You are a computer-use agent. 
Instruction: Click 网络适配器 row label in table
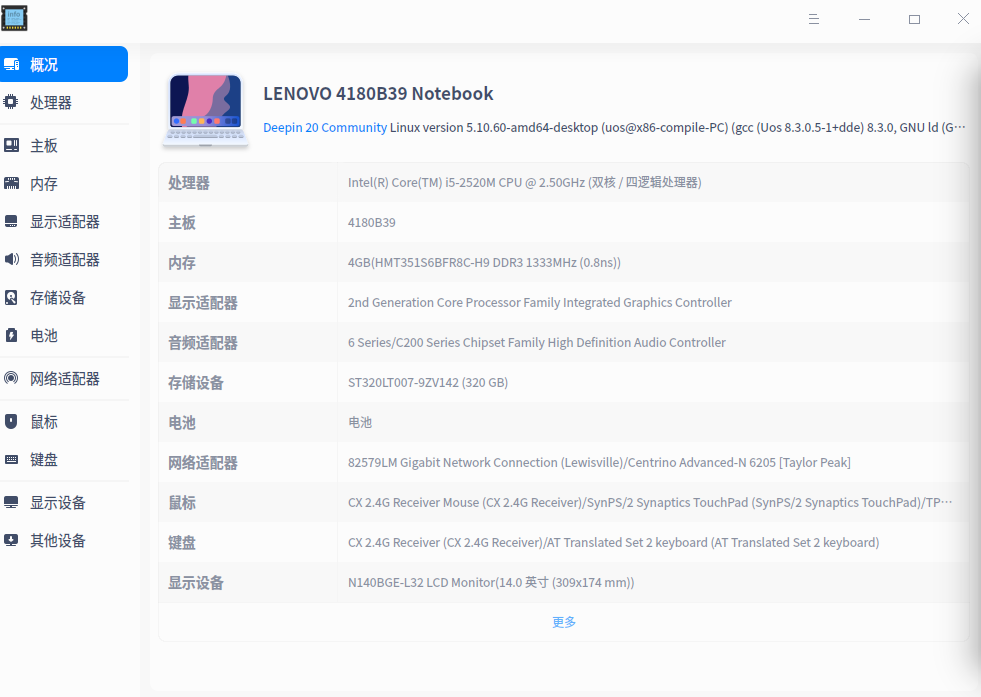pos(203,463)
